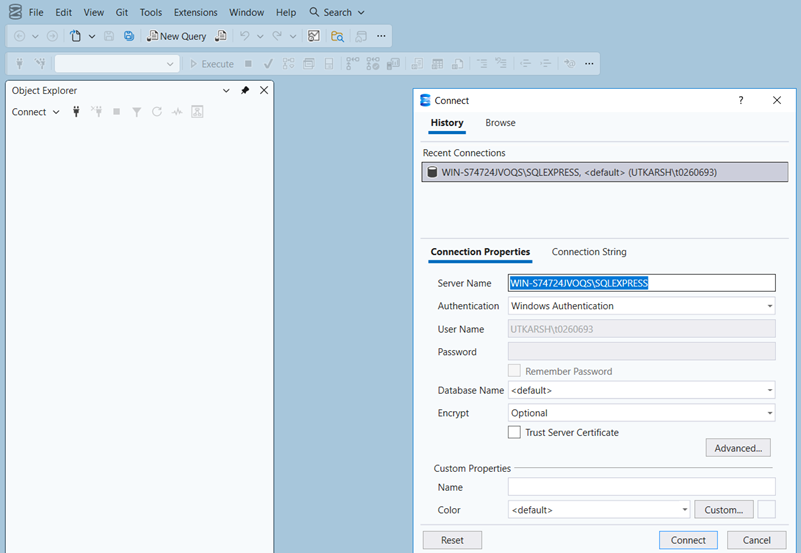Image resolution: width=801 pixels, height=553 pixels.
Task: Open the Authentication dropdown
Action: (642, 306)
